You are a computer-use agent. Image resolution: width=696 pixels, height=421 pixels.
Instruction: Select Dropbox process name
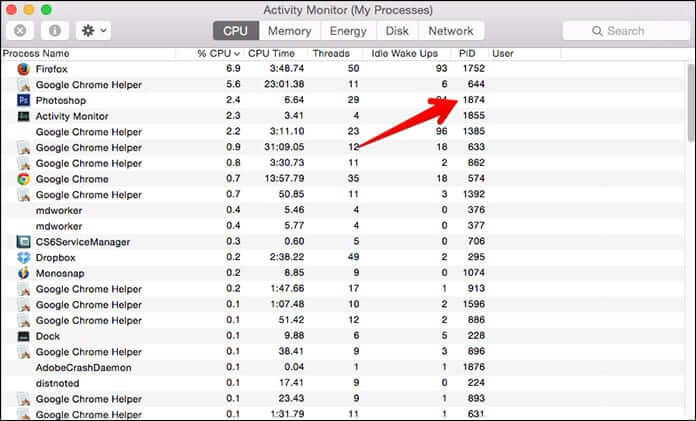pos(55,258)
